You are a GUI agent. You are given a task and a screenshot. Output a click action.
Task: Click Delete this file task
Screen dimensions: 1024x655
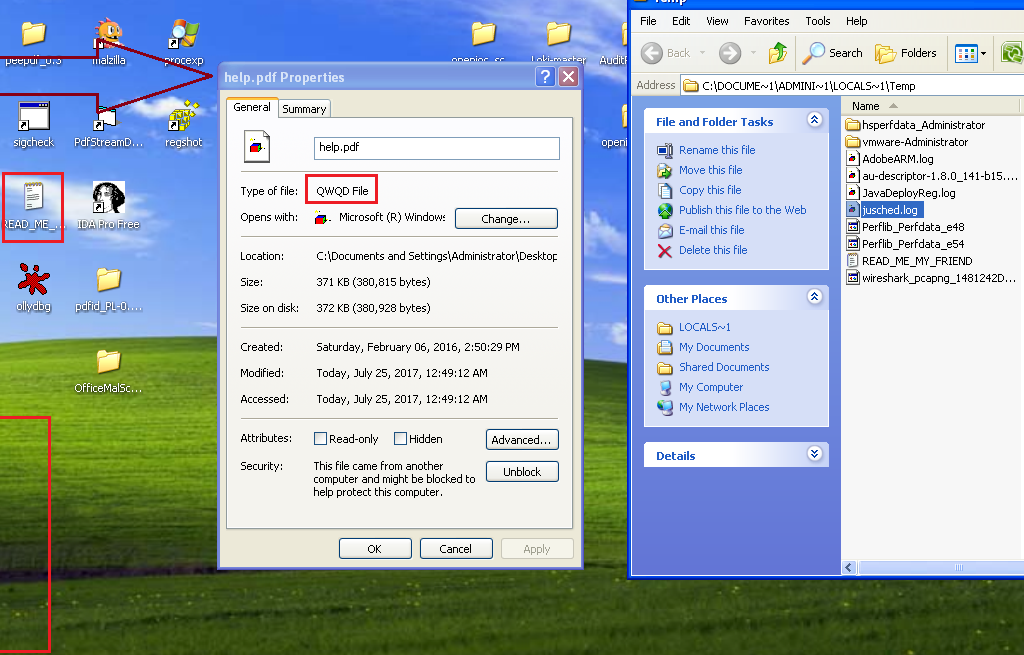click(x=712, y=250)
